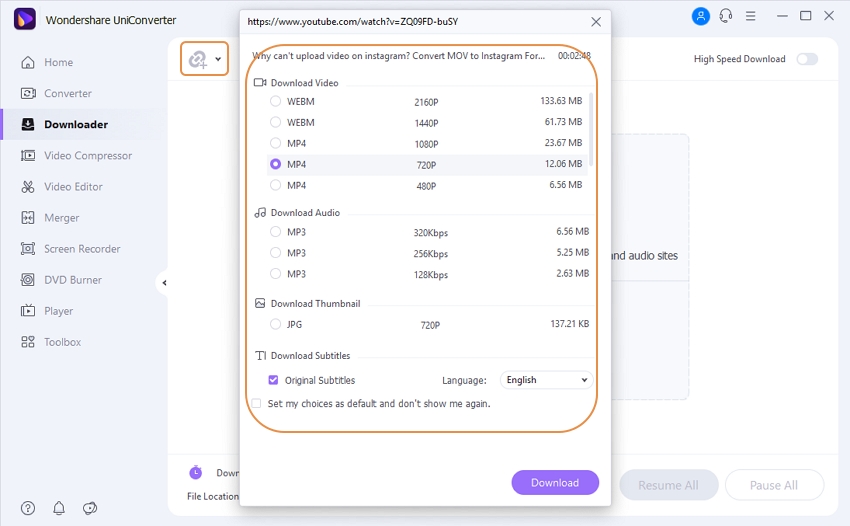Close the download options dialog
The height and width of the screenshot is (526, 850).
tap(596, 21)
